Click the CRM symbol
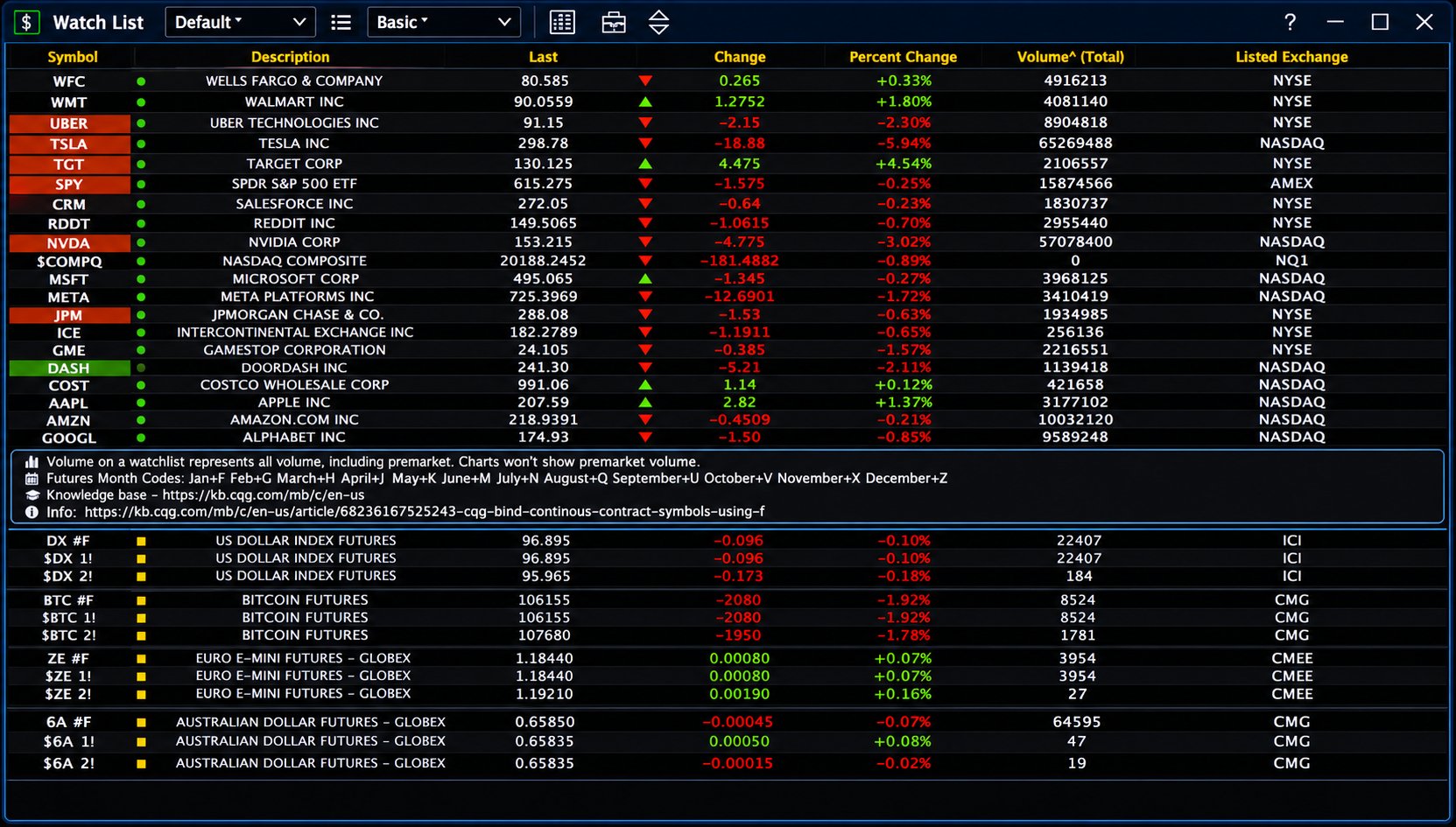This screenshot has width=1456, height=827. pyautogui.click(x=69, y=205)
